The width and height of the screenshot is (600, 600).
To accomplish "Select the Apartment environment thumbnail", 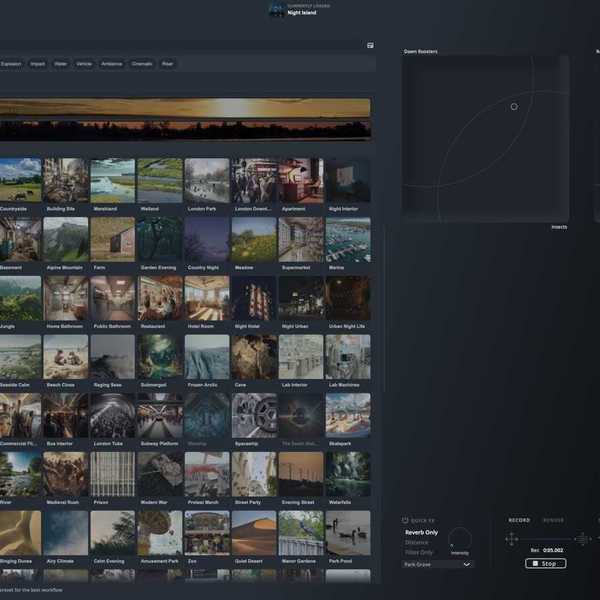I will 301,180.
